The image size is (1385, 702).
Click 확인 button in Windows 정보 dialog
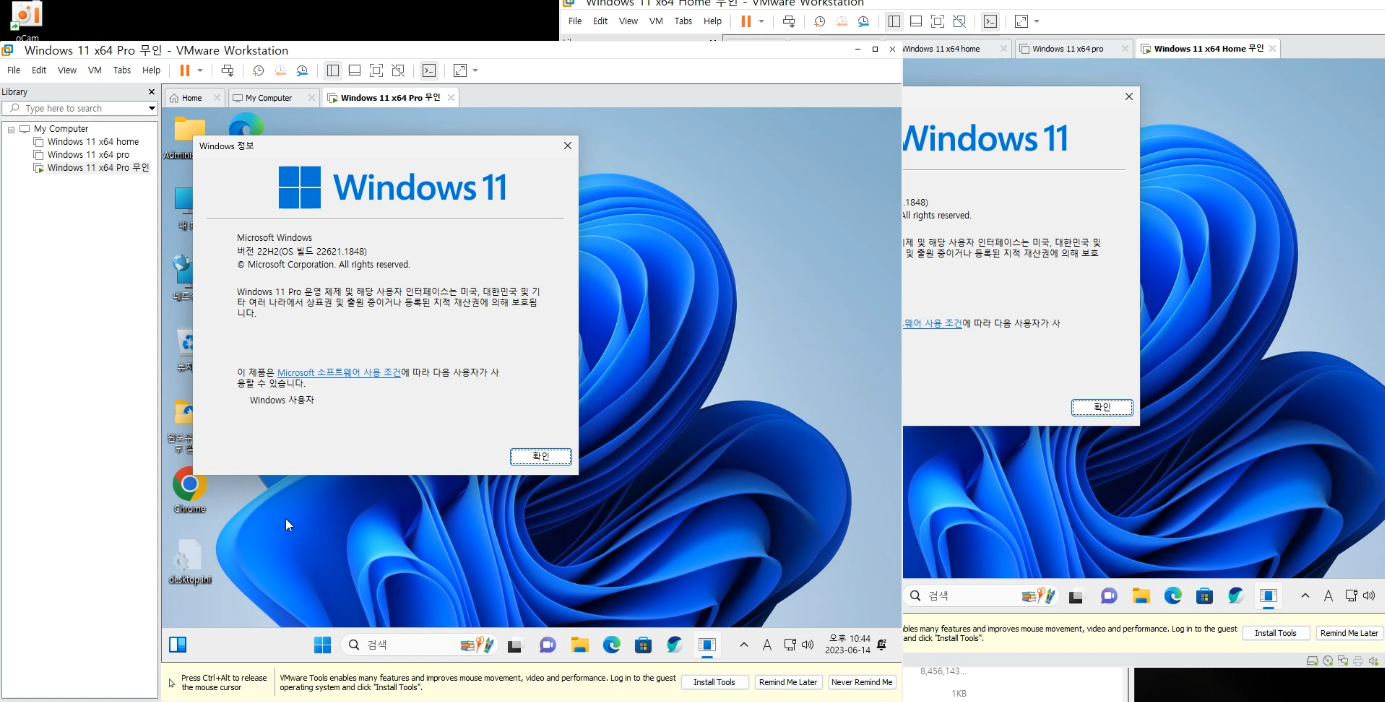(541, 456)
